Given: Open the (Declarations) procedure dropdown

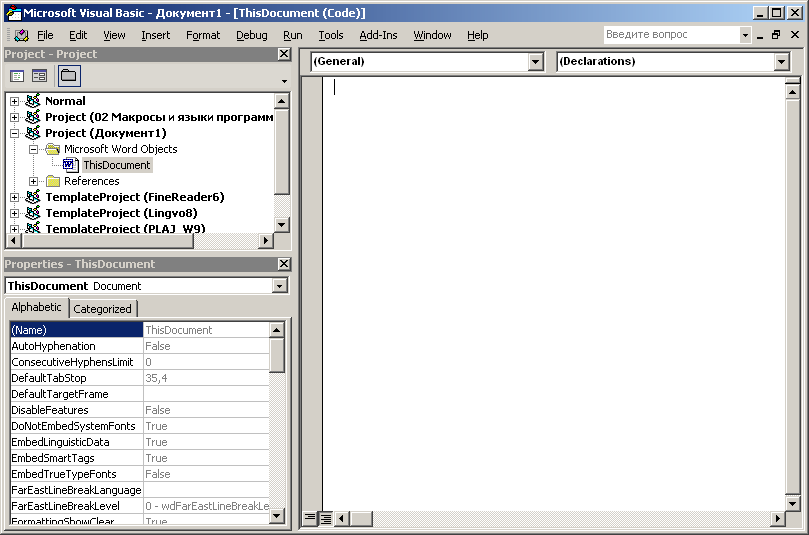Looking at the screenshot, I should (782, 62).
